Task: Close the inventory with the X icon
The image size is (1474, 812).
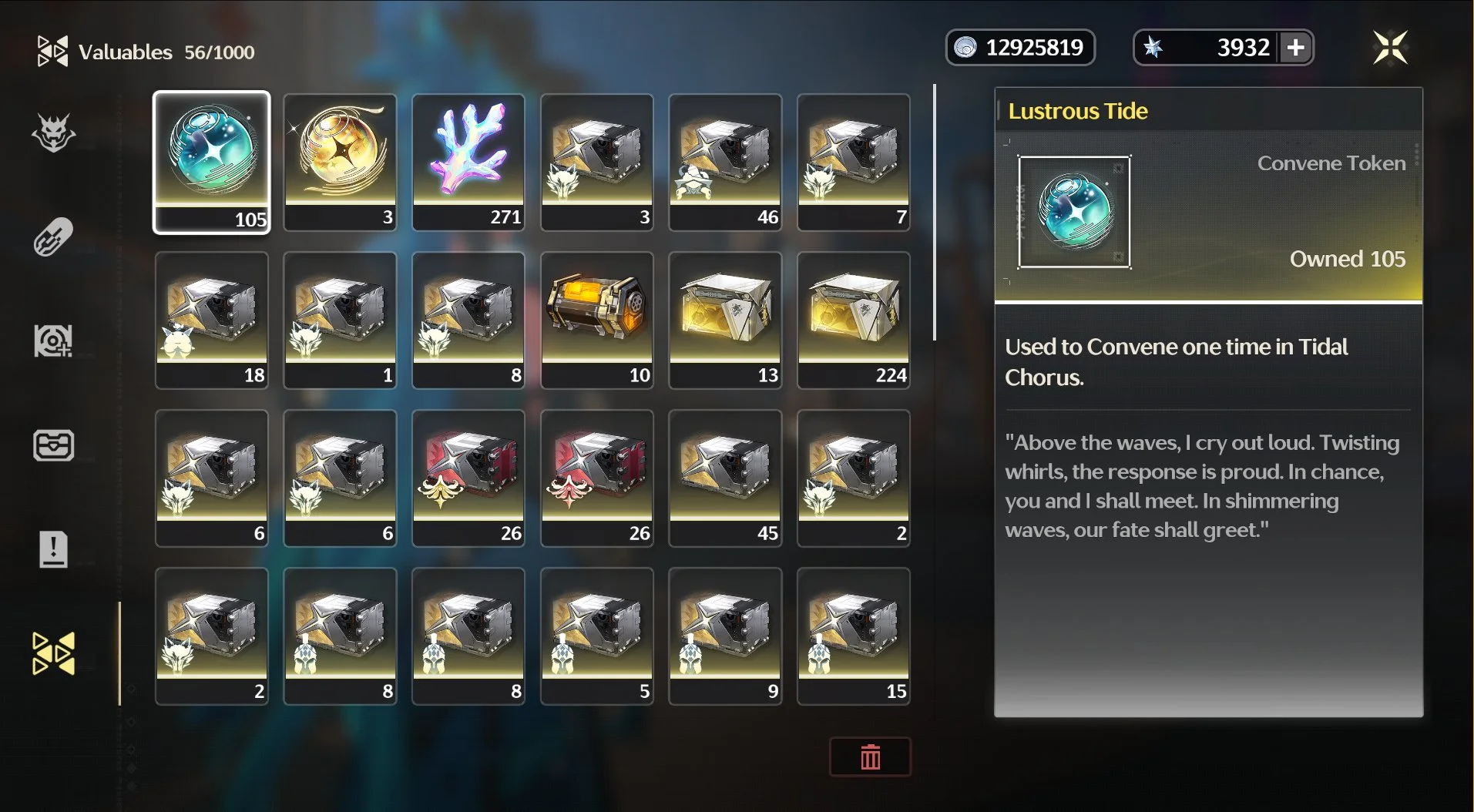Action: click(x=1391, y=48)
